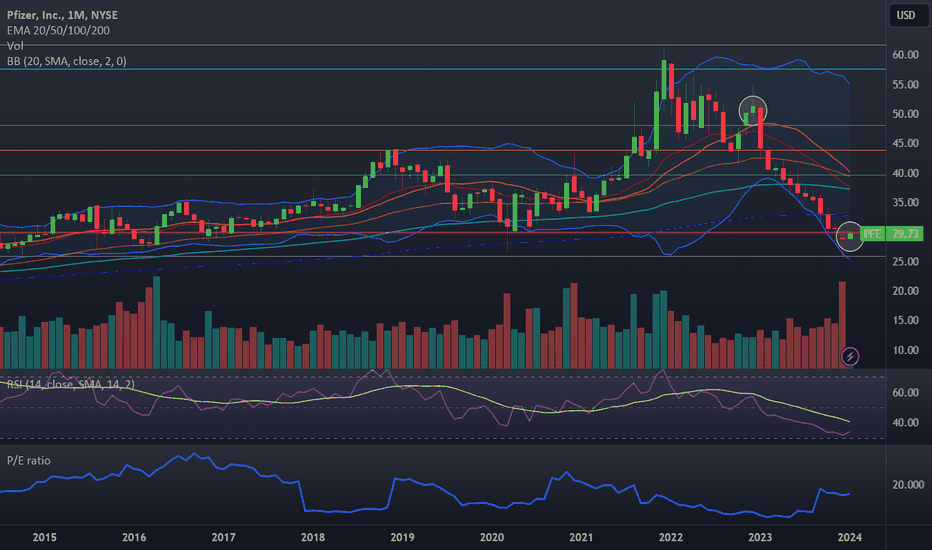Click the 2022 label on time axis
This screenshot has height=550, width=932.
tap(670, 538)
